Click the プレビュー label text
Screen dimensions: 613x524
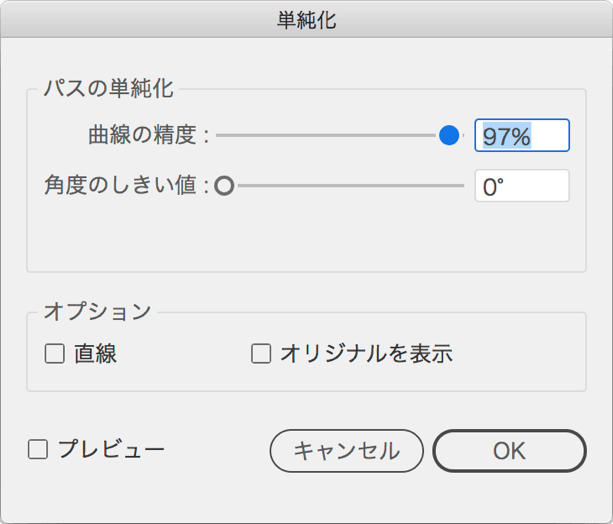pos(111,449)
